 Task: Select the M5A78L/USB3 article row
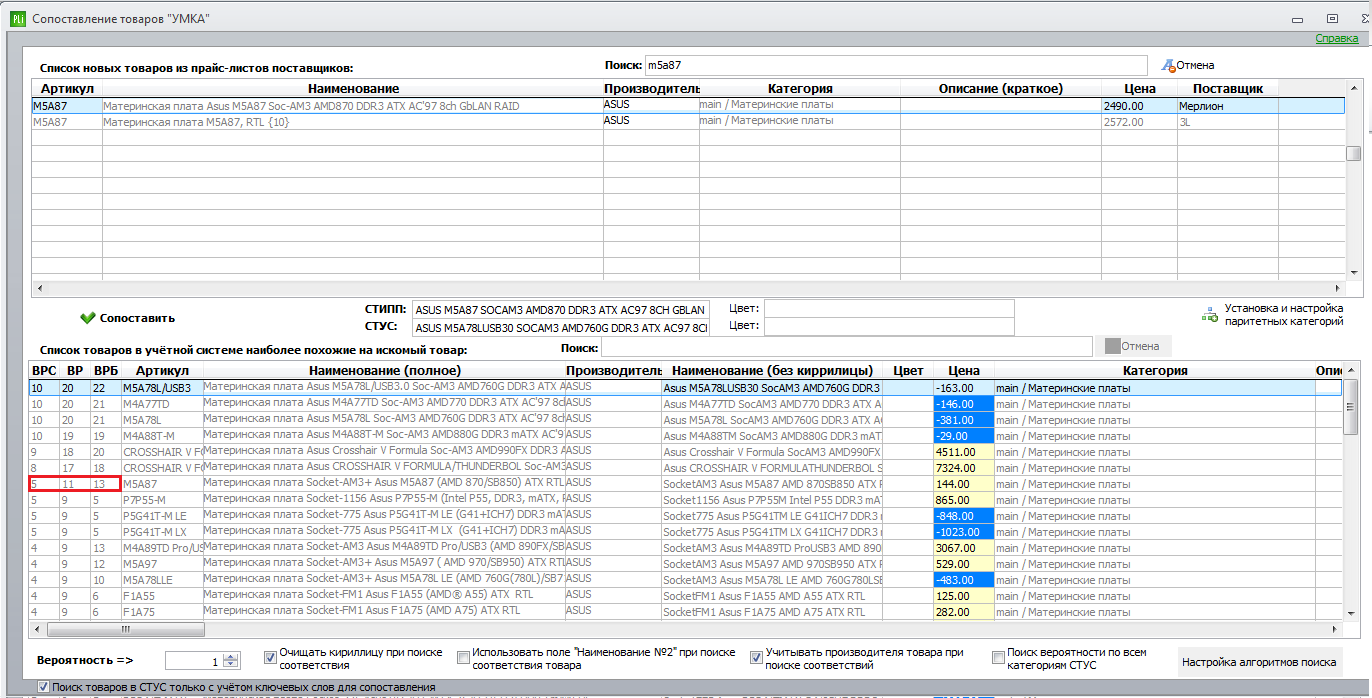coord(686,388)
